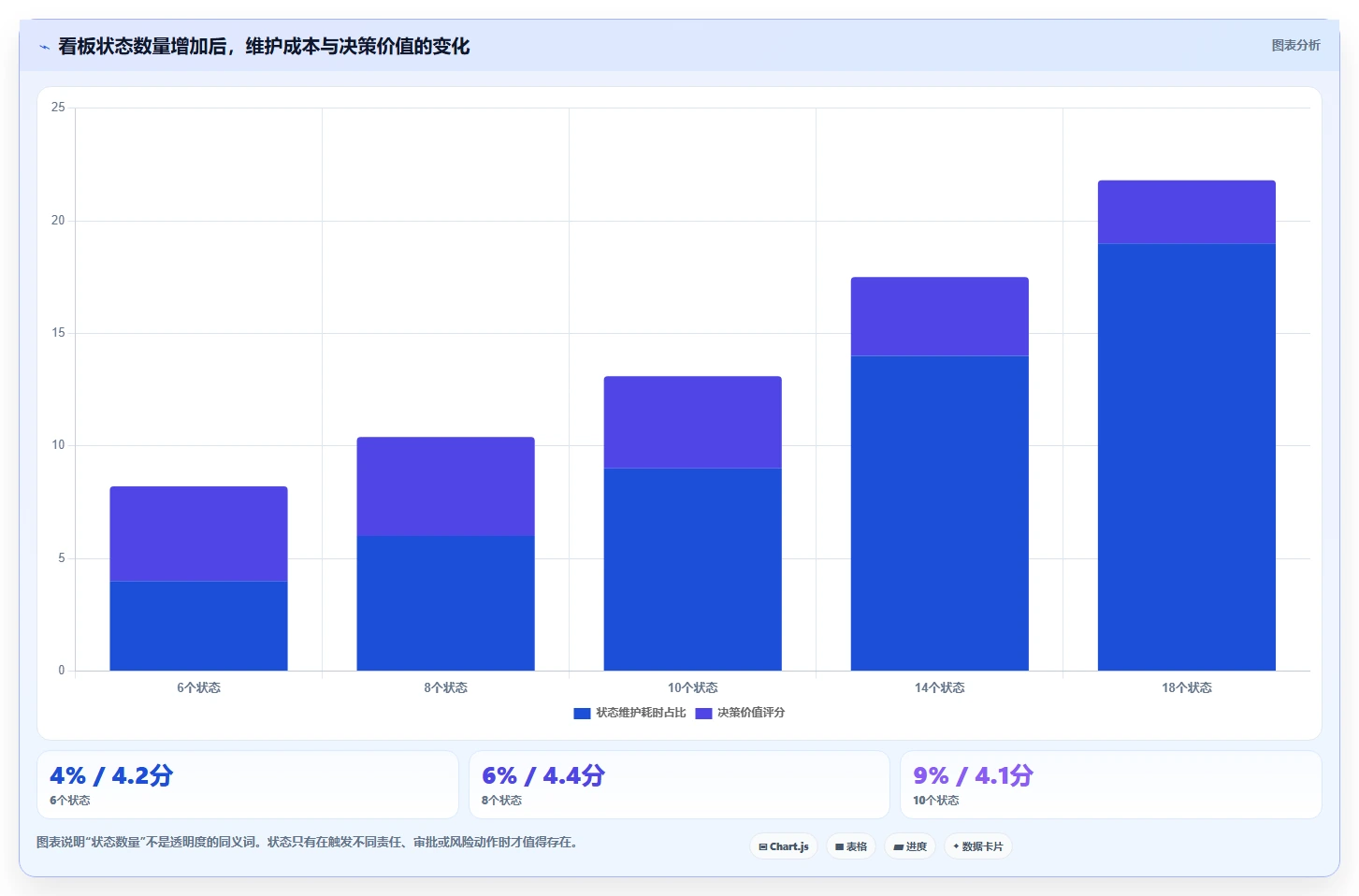The image size is (1359, 896).
Task: Select the 表格 tag chip
Action: tap(851, 846)
